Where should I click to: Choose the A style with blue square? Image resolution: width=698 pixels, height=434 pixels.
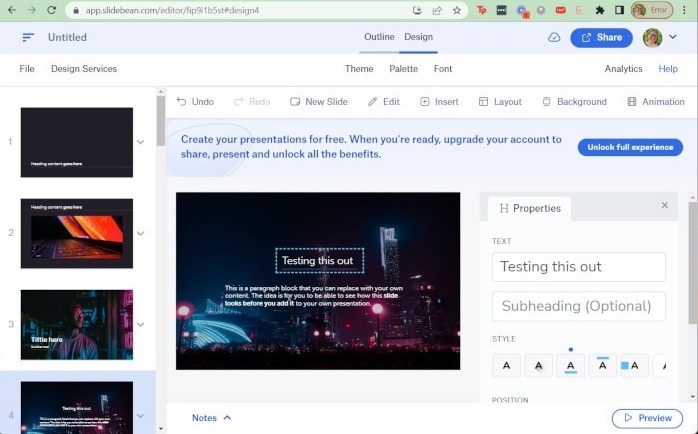[634, 365]
